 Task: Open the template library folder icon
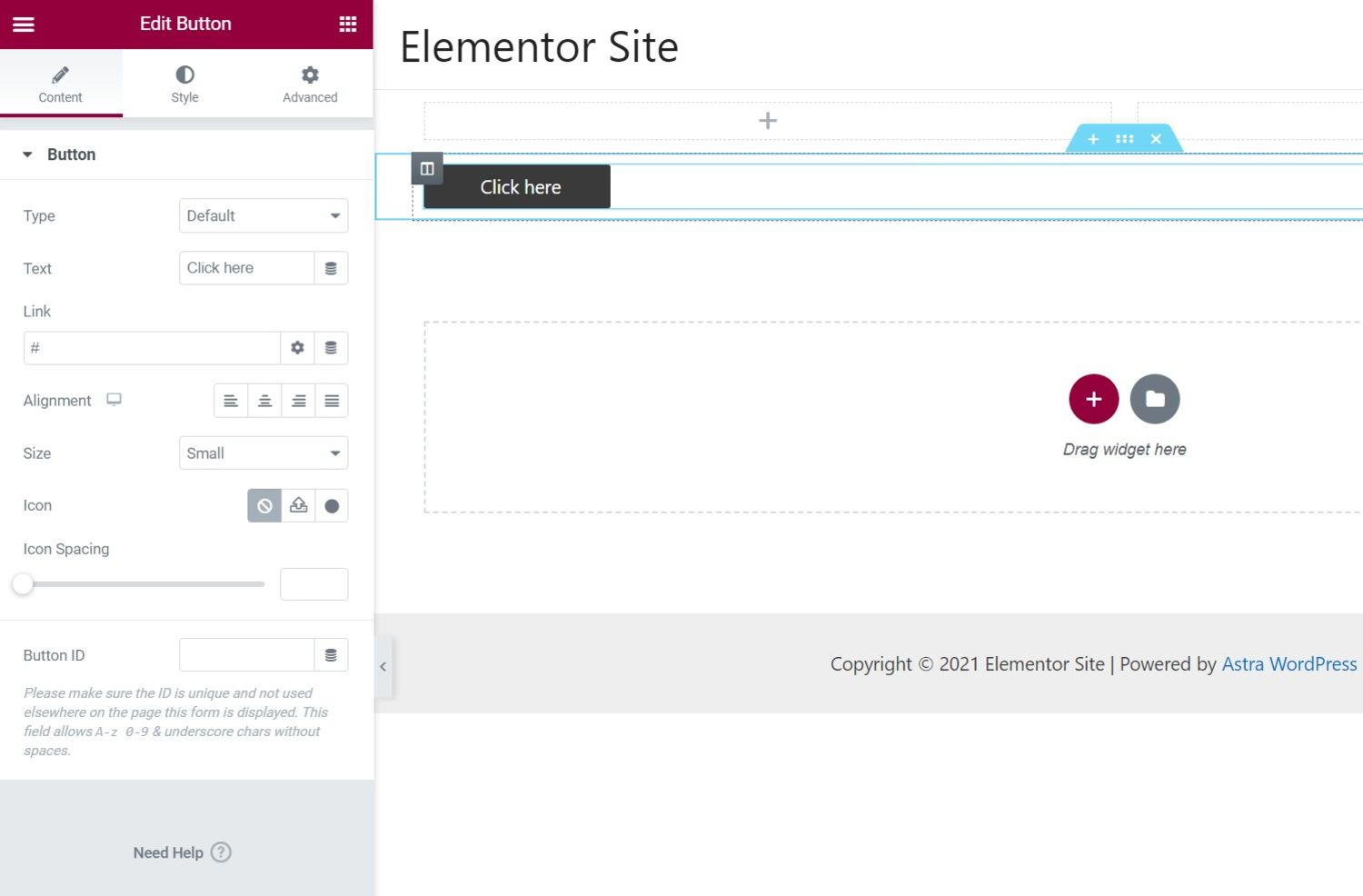(x=1154, y=399)
